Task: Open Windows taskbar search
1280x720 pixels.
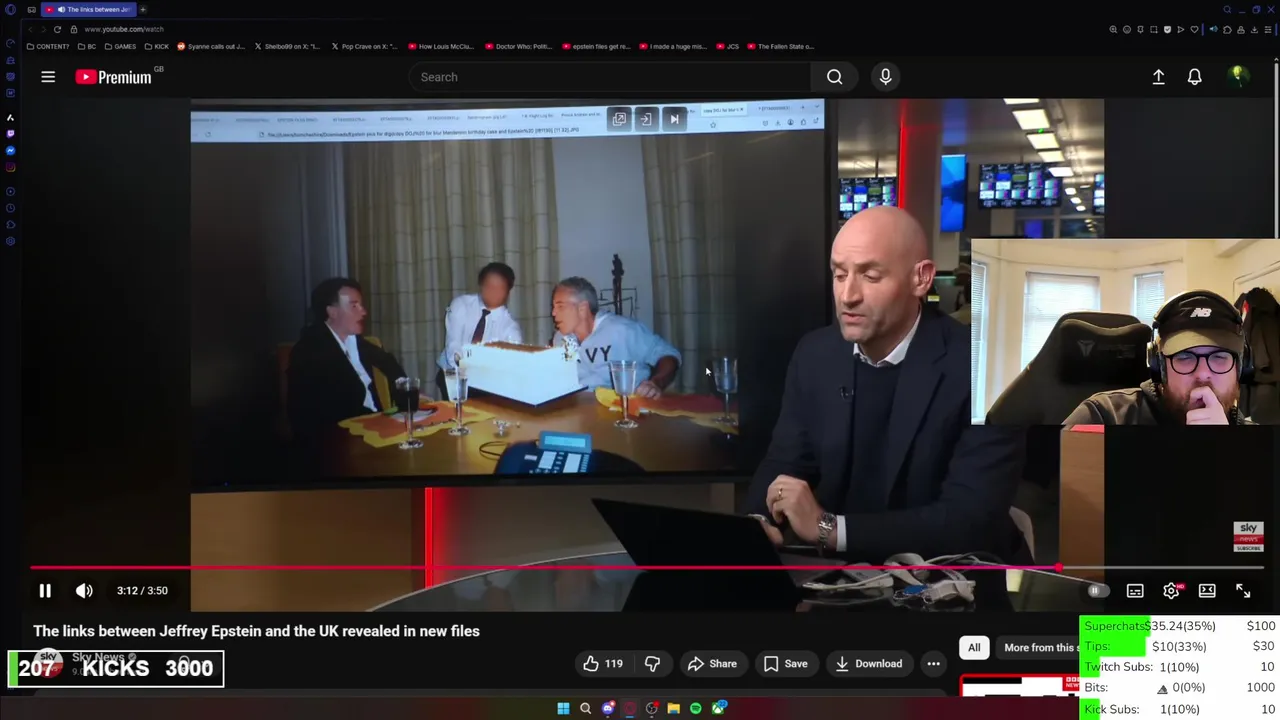Action: [585, 708]
